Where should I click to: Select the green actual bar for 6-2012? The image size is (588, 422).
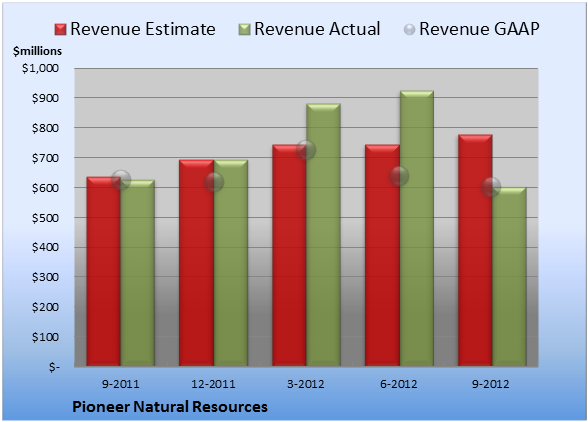coord(417,228)
